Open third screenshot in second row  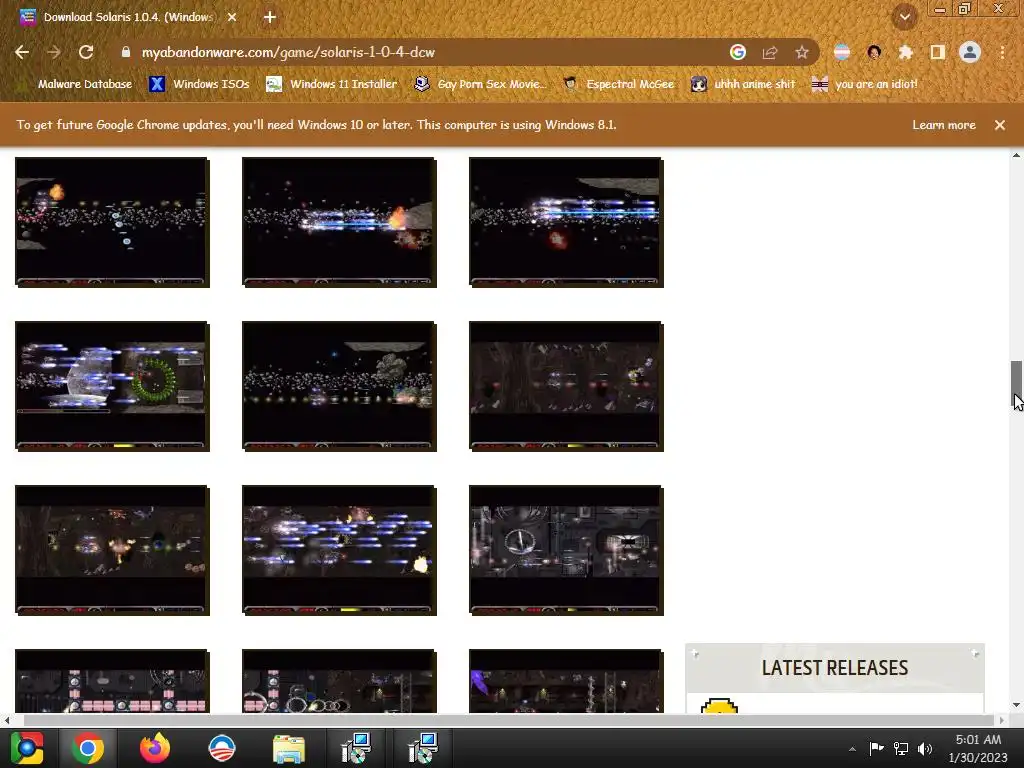pos(566,386)
